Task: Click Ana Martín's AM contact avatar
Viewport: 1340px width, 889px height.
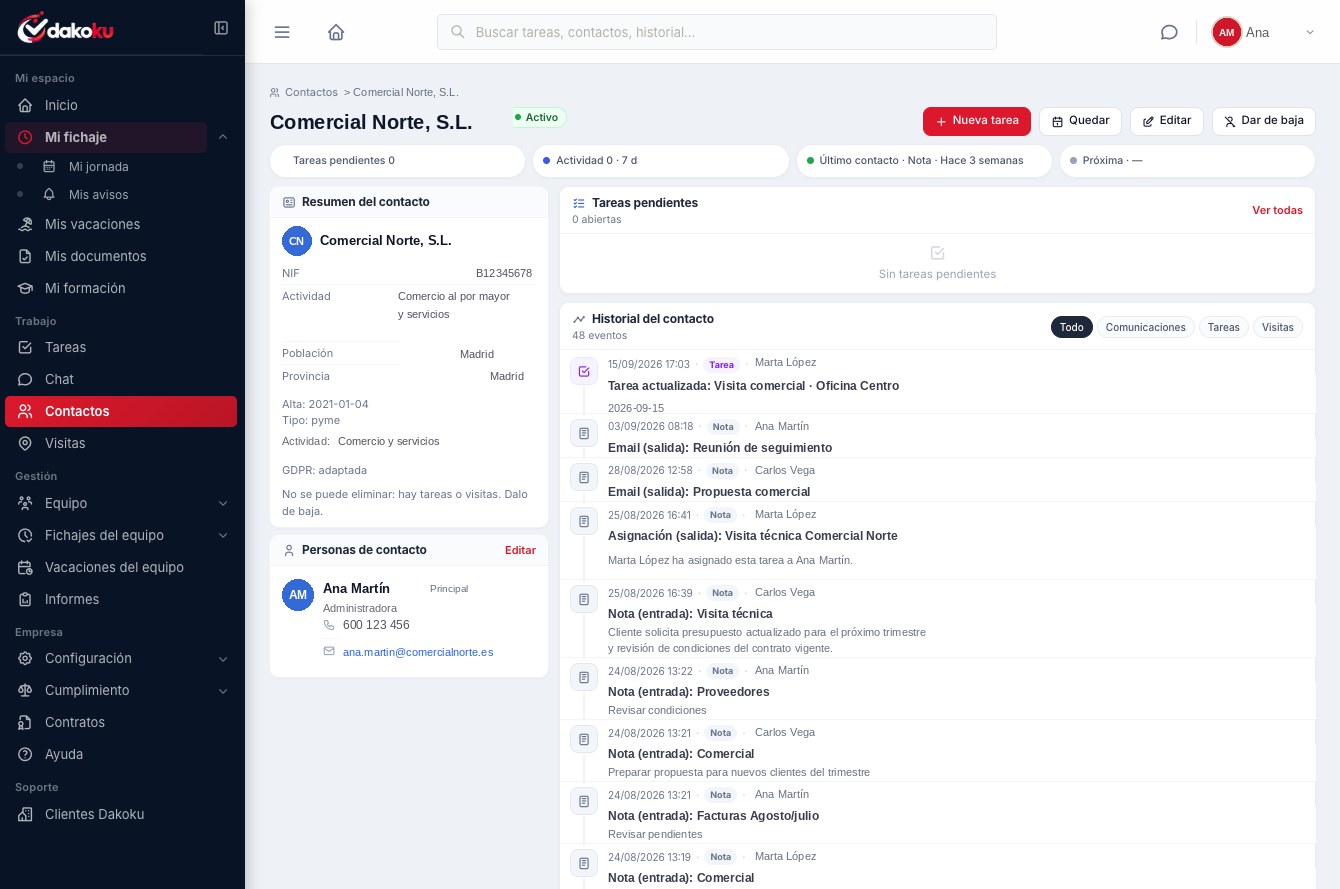Action: click(x=298, y=595)
